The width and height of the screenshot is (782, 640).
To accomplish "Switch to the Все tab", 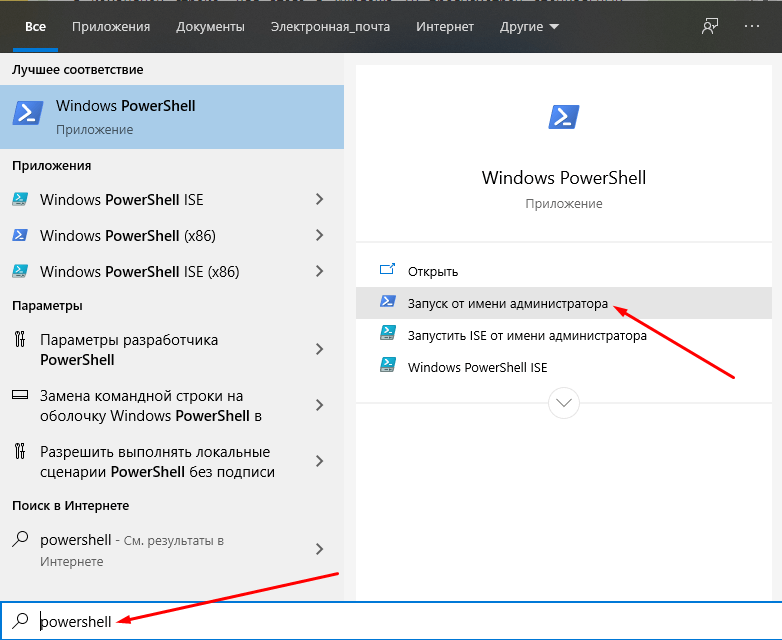I will point(35,26).
